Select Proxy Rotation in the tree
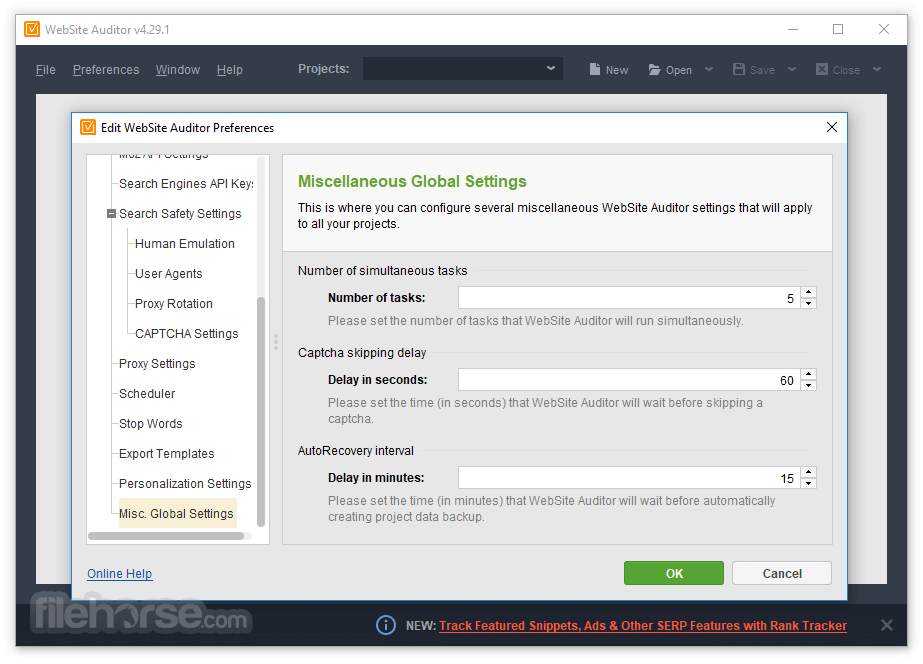Screen dimensions: 923x664 point(174,304)
